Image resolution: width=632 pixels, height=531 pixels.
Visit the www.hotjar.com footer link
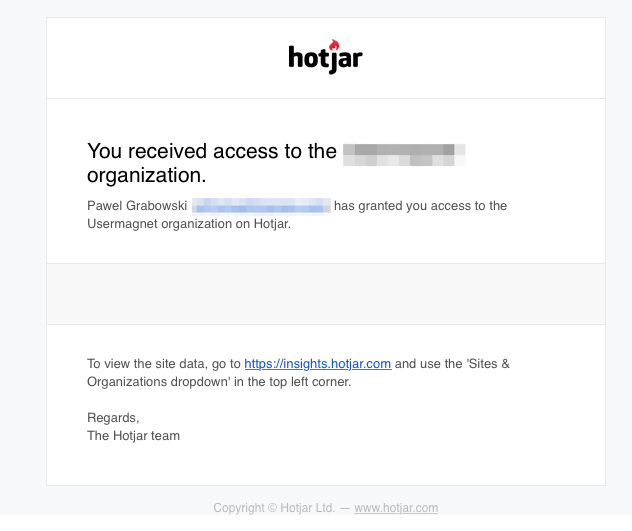pyautogui.click(x=396, y=508)
